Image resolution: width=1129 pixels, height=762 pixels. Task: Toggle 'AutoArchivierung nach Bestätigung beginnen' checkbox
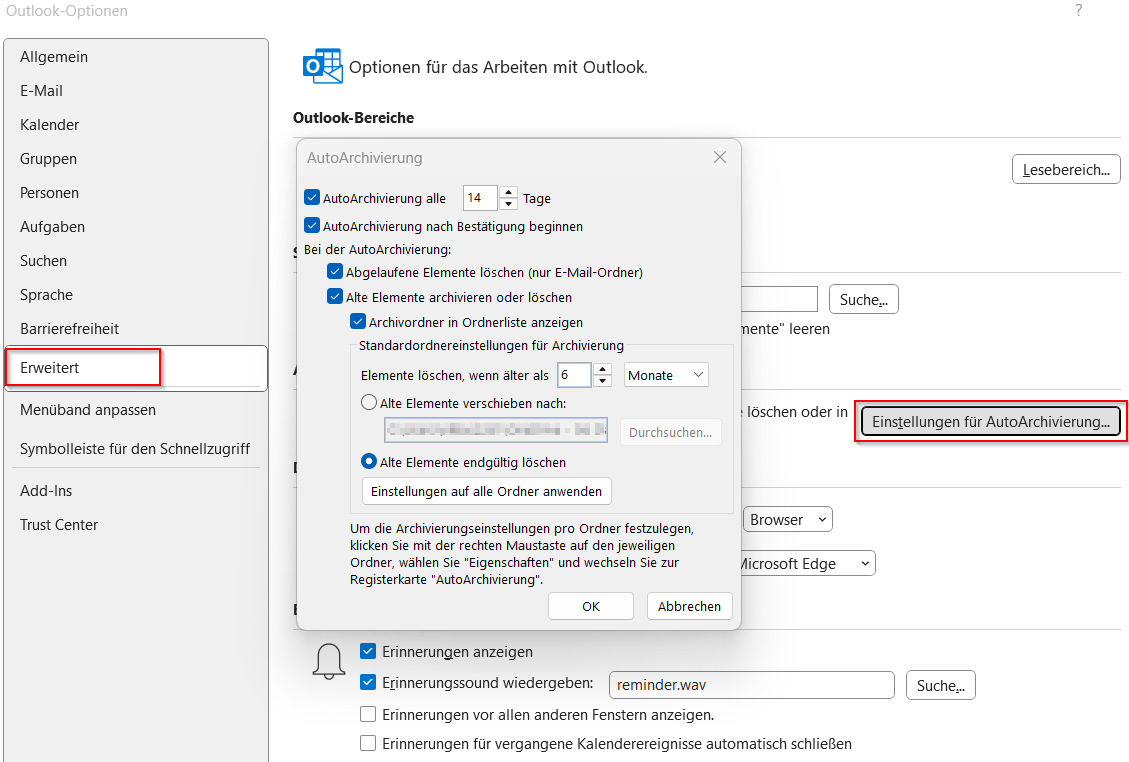click(312, 225)
